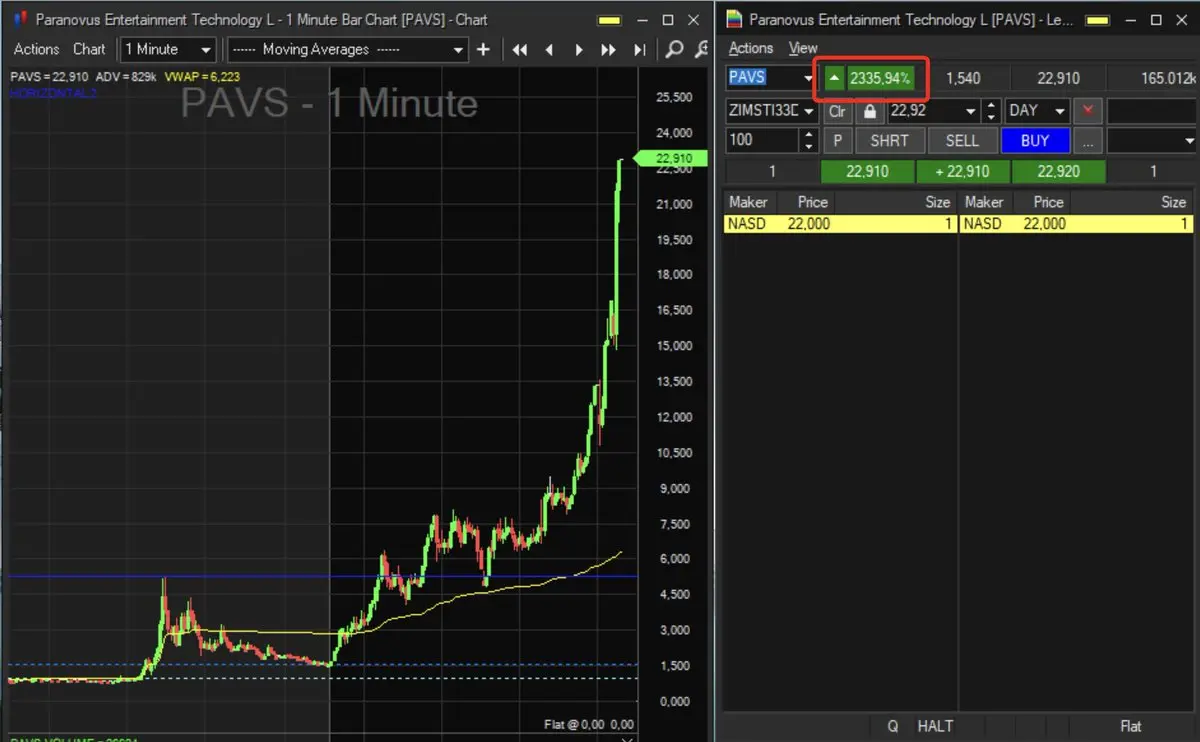Jump chart back with double-left arrows

[x=519, y=49]
